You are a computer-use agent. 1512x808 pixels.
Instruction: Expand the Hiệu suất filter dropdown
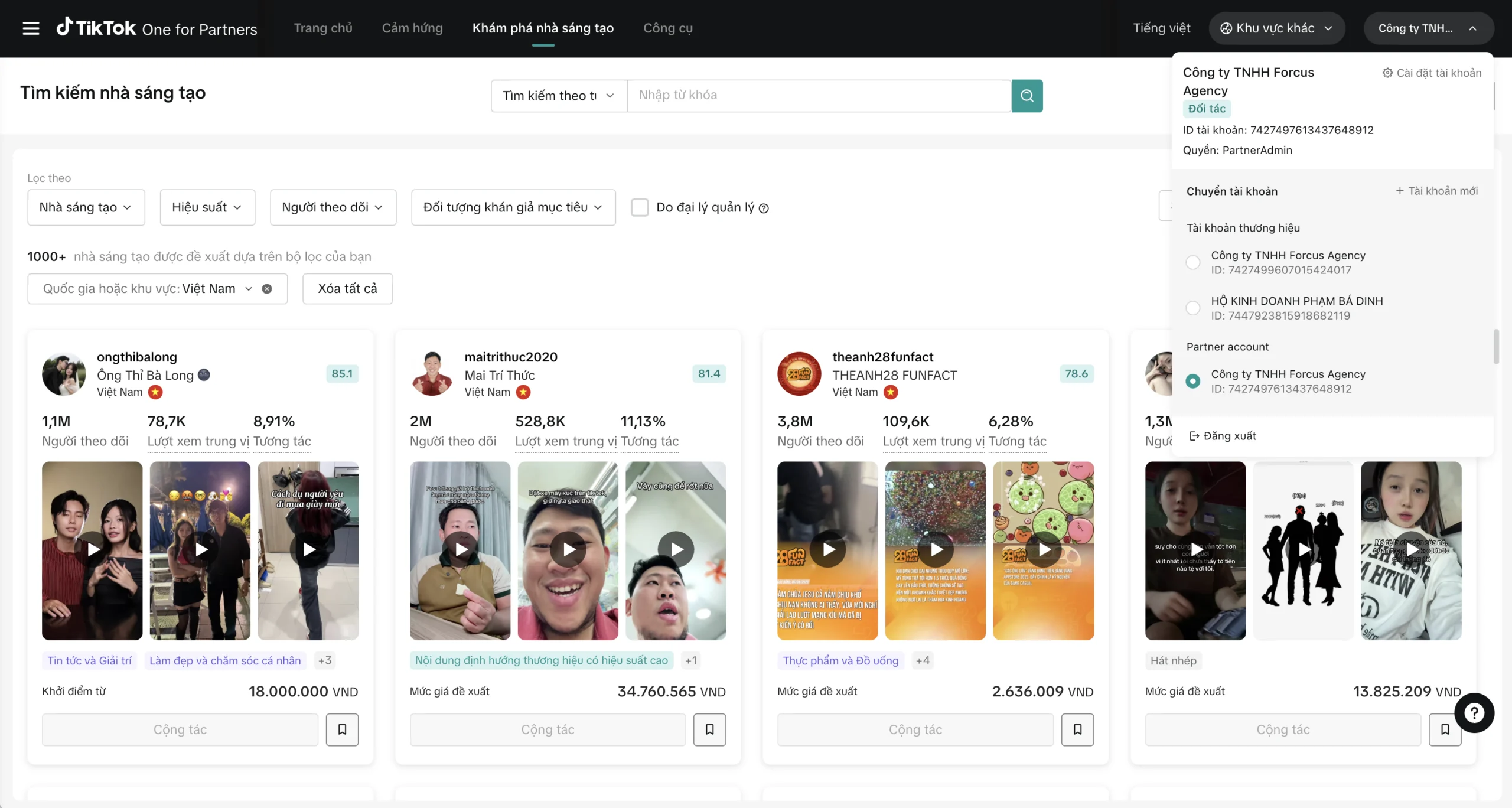(207, 207)
